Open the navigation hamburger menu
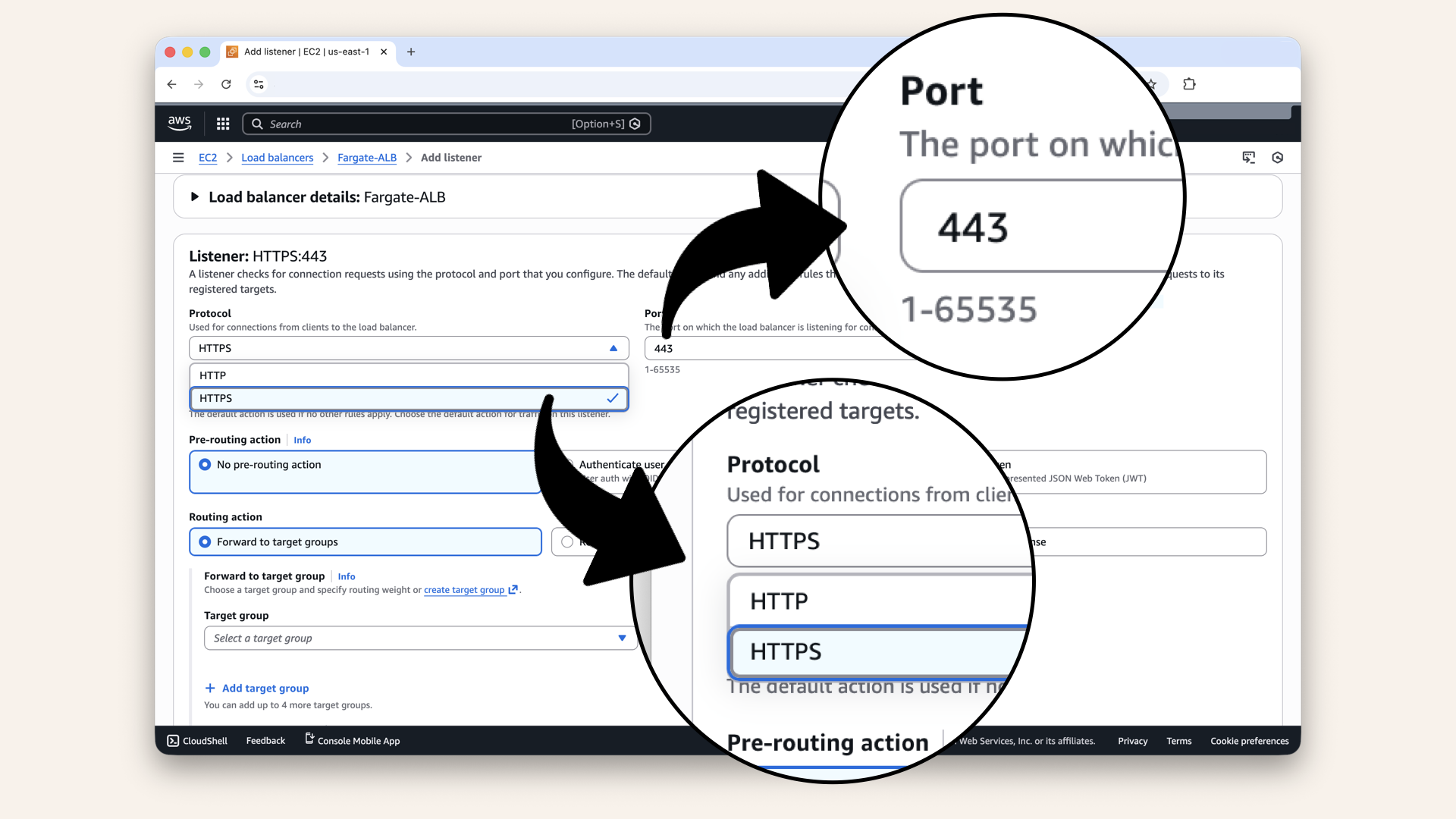Screen dimensions: 1456x819 click(x=178, y=157)
